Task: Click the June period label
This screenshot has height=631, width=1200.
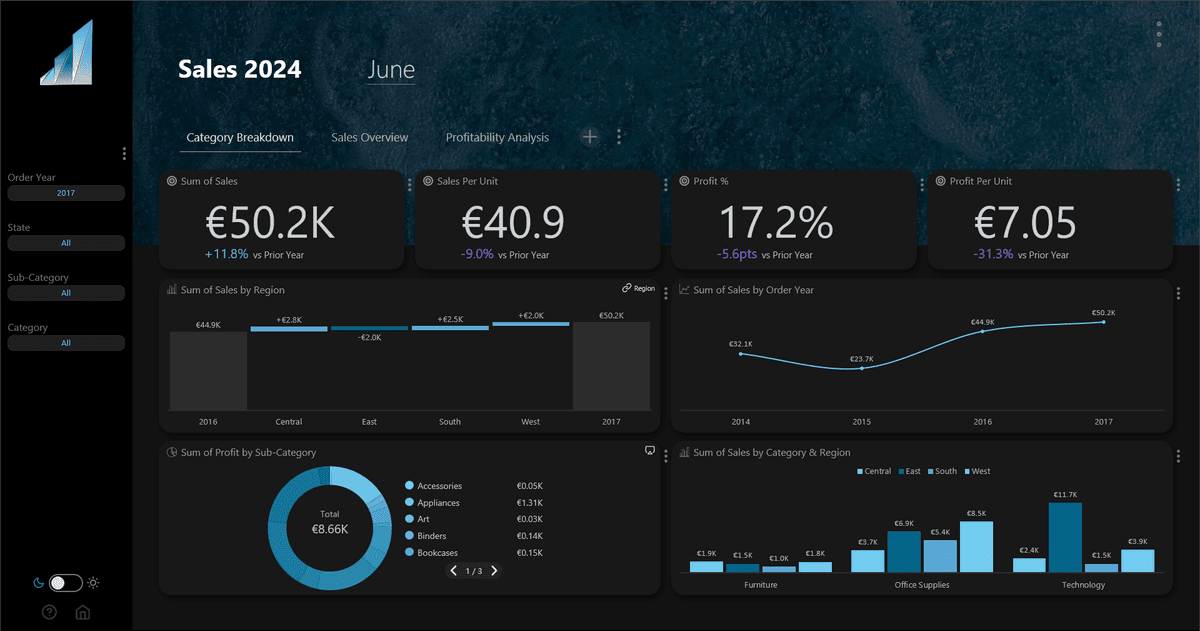Action: pos(391,70)
